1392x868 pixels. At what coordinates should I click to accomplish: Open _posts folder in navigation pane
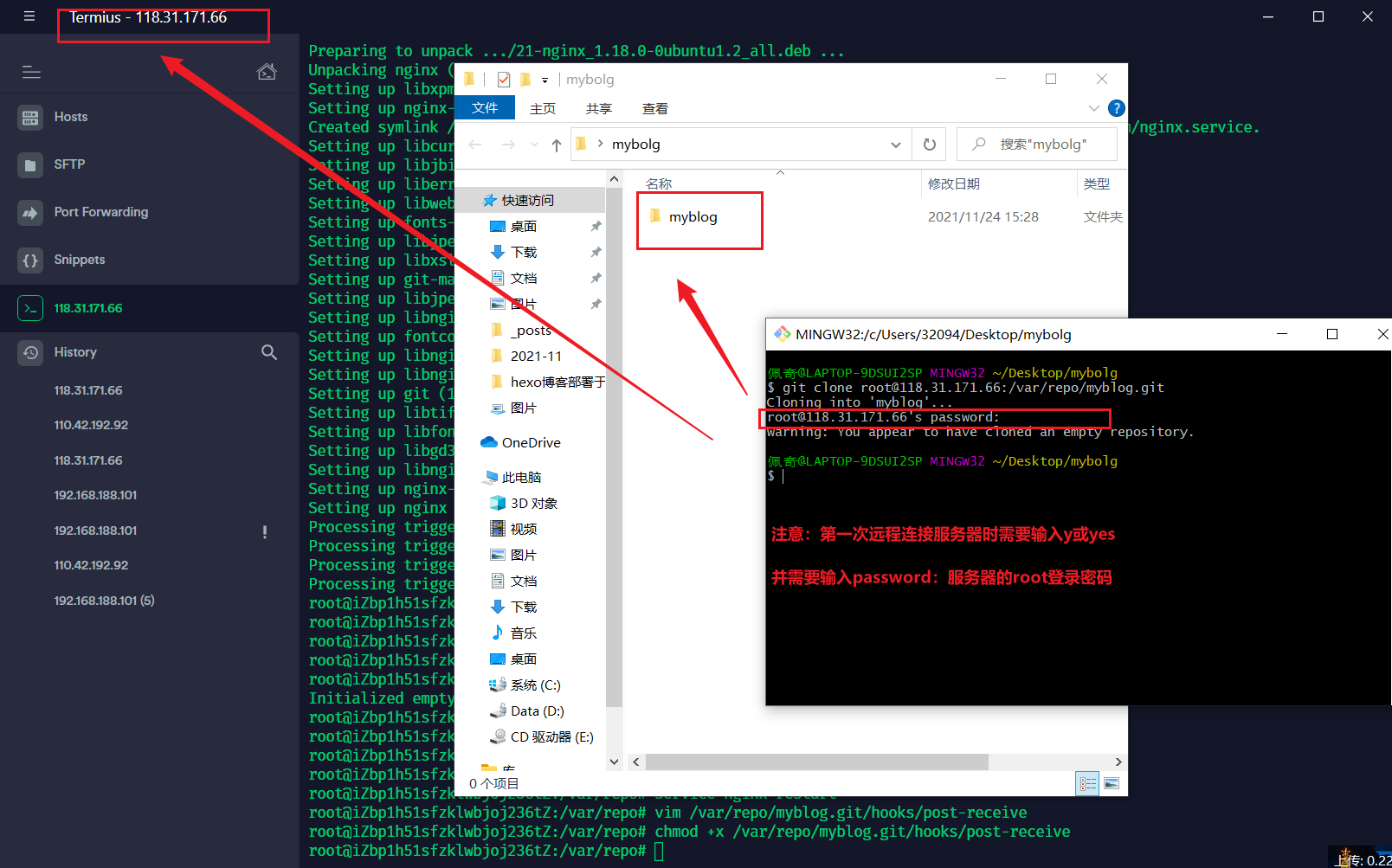(x=530, y=330)
